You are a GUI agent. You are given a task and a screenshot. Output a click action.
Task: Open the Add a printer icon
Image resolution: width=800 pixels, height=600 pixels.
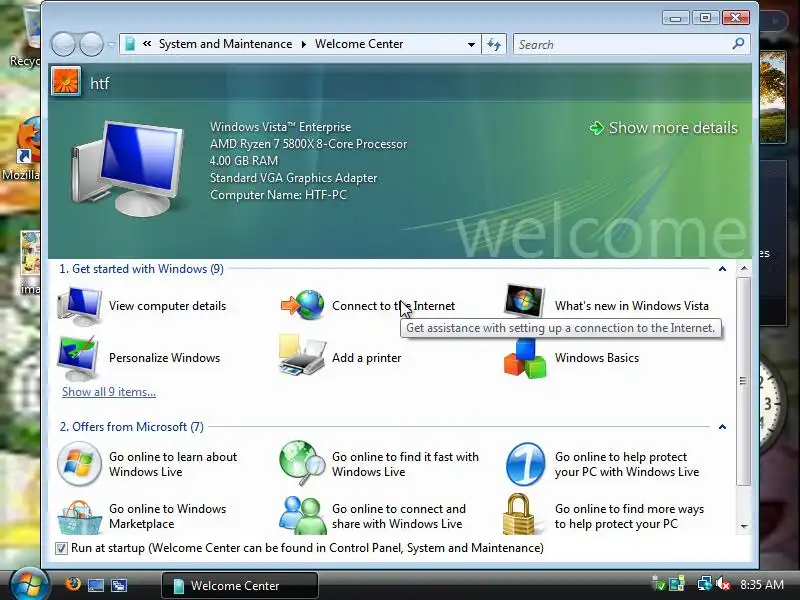[x=302, y=355]
